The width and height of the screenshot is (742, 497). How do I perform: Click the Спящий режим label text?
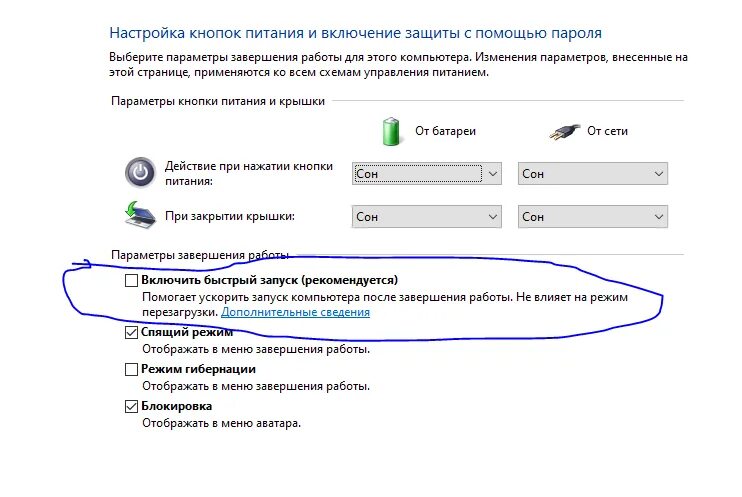click(x=187, y=332)
